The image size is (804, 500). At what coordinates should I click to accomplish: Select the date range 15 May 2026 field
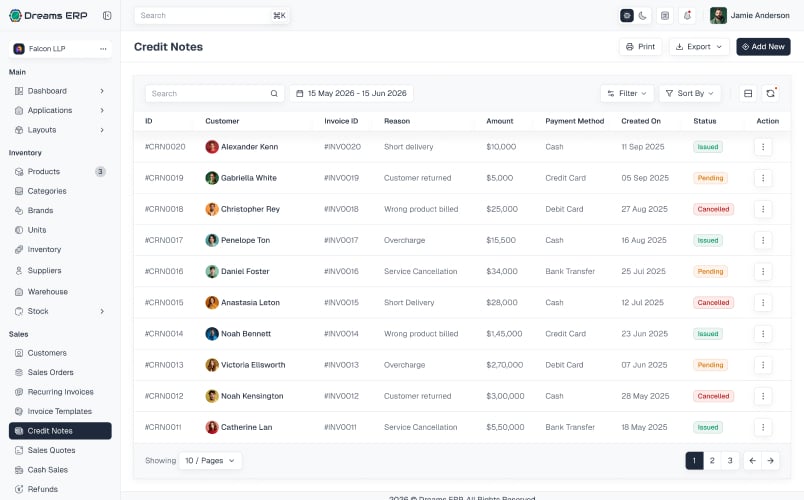pos(352,93)
